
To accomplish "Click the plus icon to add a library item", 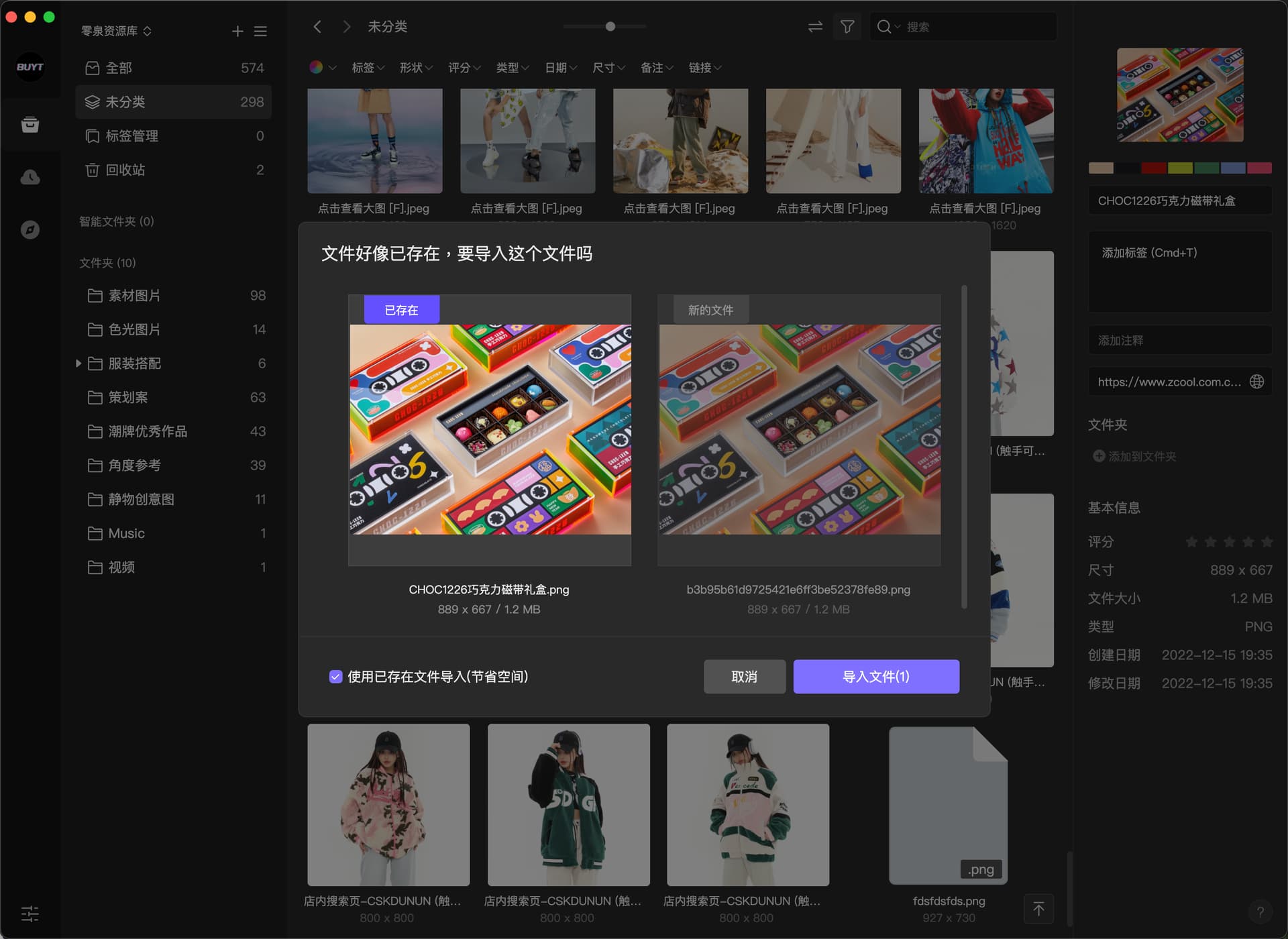I will 237,31.
